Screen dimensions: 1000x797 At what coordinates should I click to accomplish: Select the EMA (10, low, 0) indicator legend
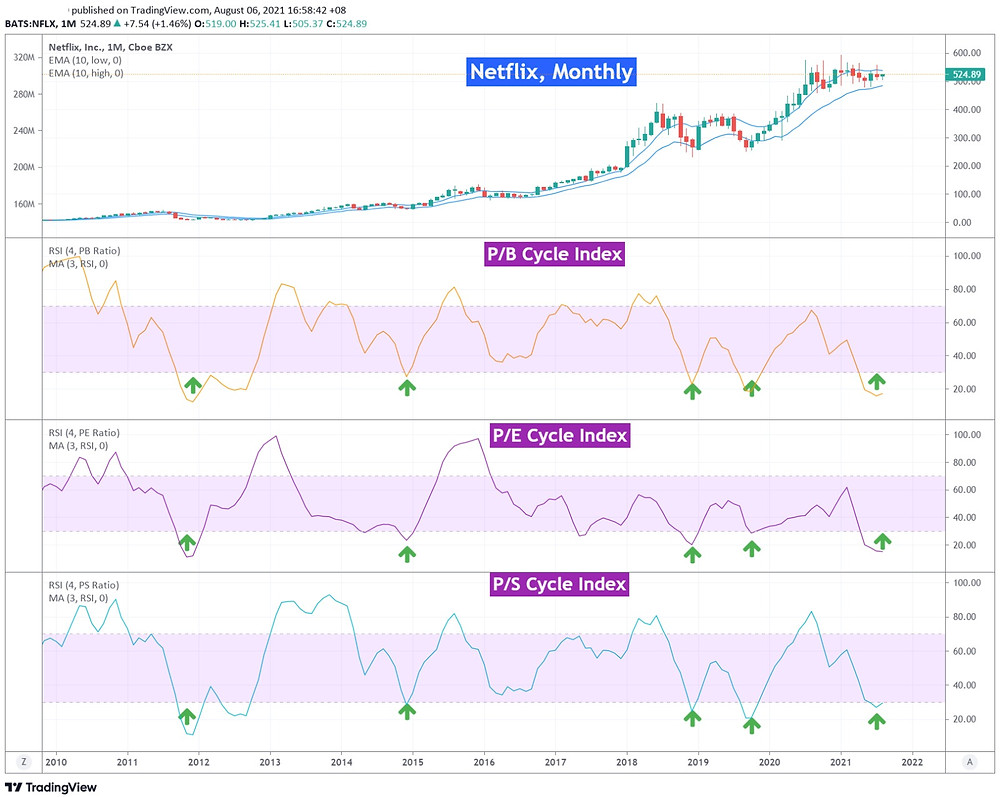(x=85, y=60)
